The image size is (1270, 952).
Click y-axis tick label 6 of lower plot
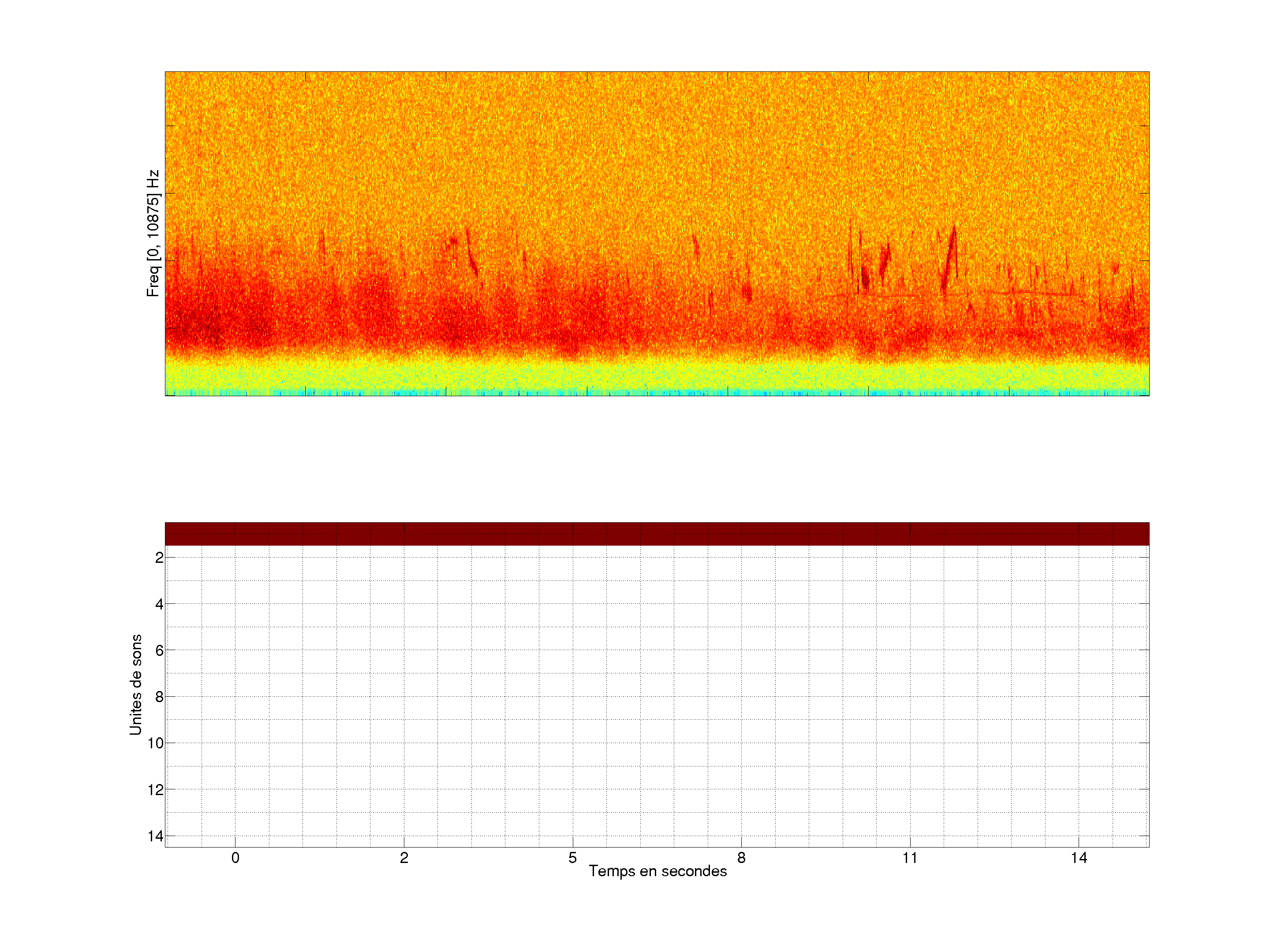tap(159, 651)
